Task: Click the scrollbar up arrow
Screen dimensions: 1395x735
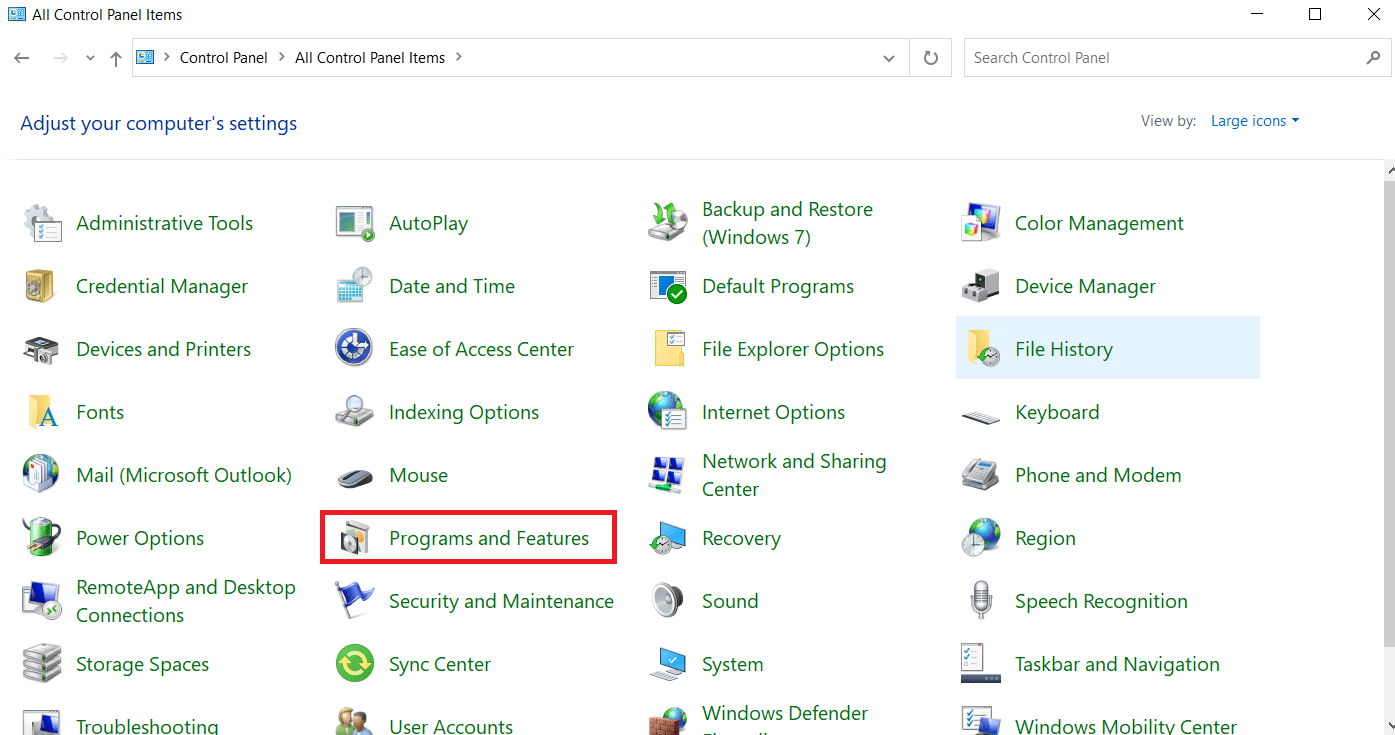Action: [1388, 168]
